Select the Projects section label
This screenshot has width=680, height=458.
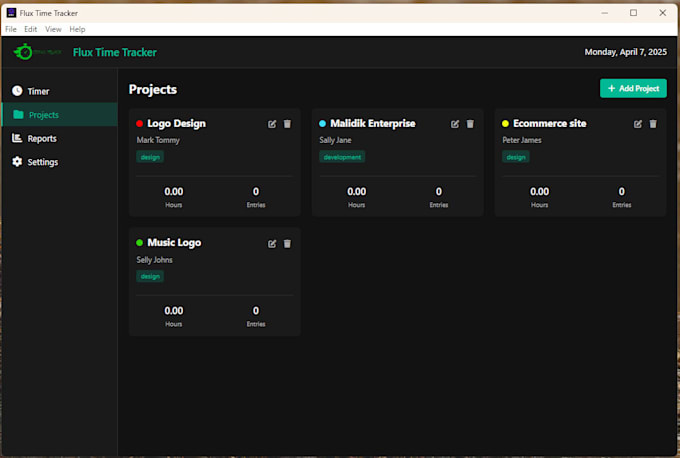[x=44, y=115]
